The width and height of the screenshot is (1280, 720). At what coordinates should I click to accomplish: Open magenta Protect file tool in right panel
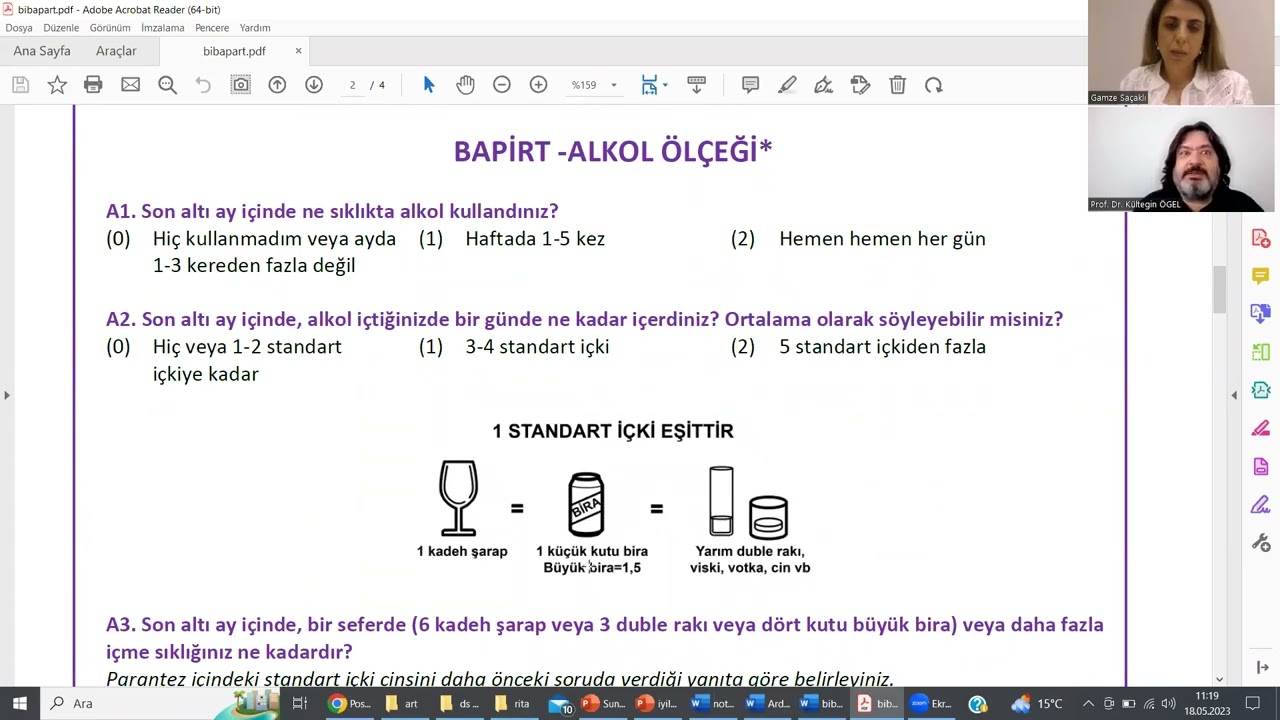(x=1261, y=467)
